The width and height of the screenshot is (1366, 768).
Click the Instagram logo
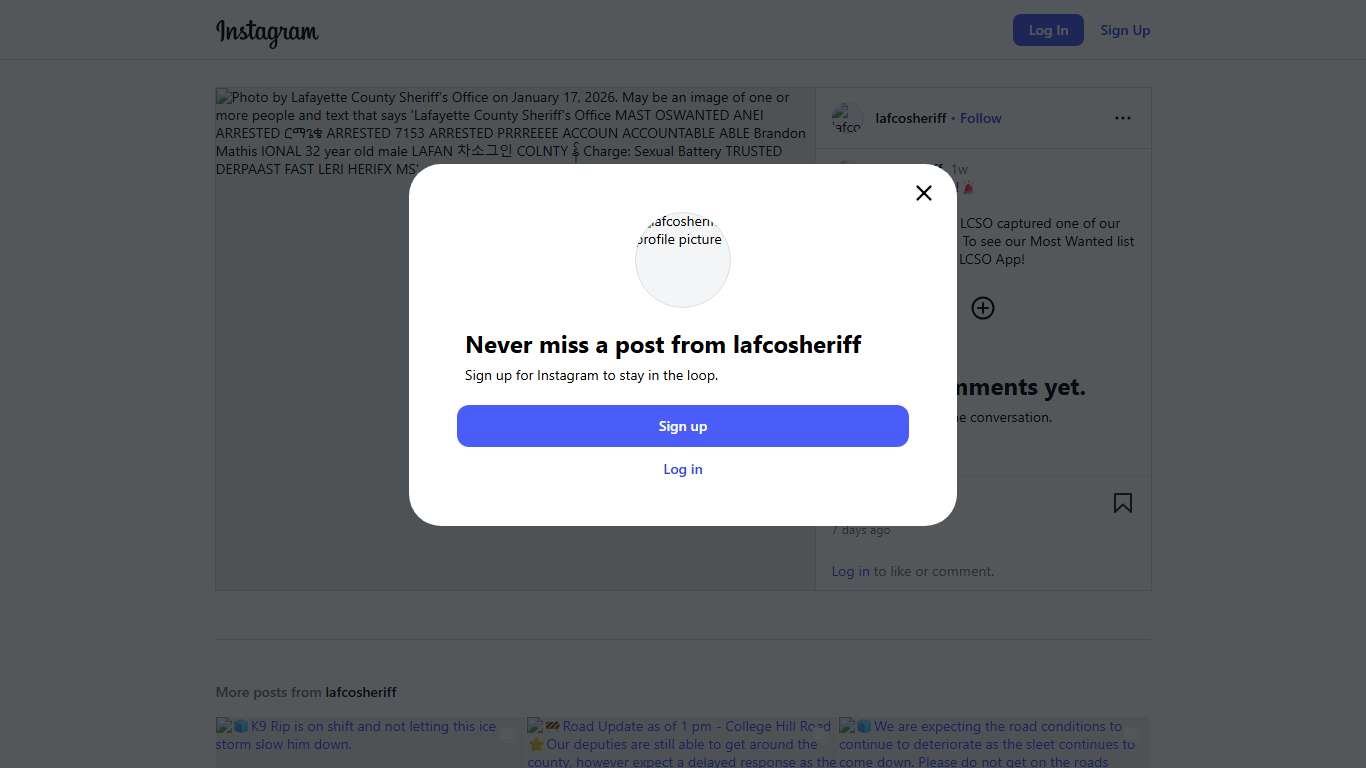click(x=267, y=32)
